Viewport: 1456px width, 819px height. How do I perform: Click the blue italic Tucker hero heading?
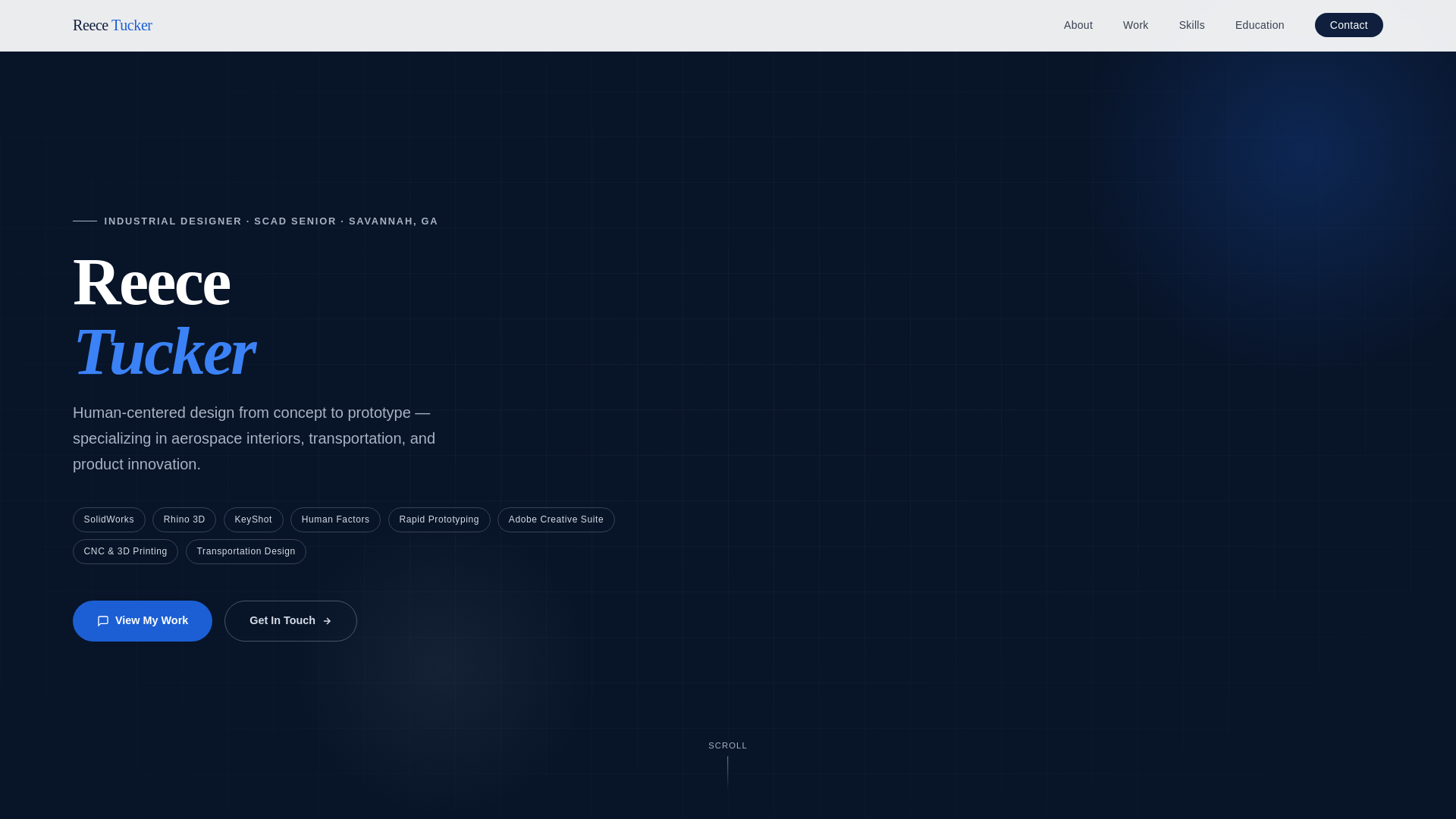[165, 352]
